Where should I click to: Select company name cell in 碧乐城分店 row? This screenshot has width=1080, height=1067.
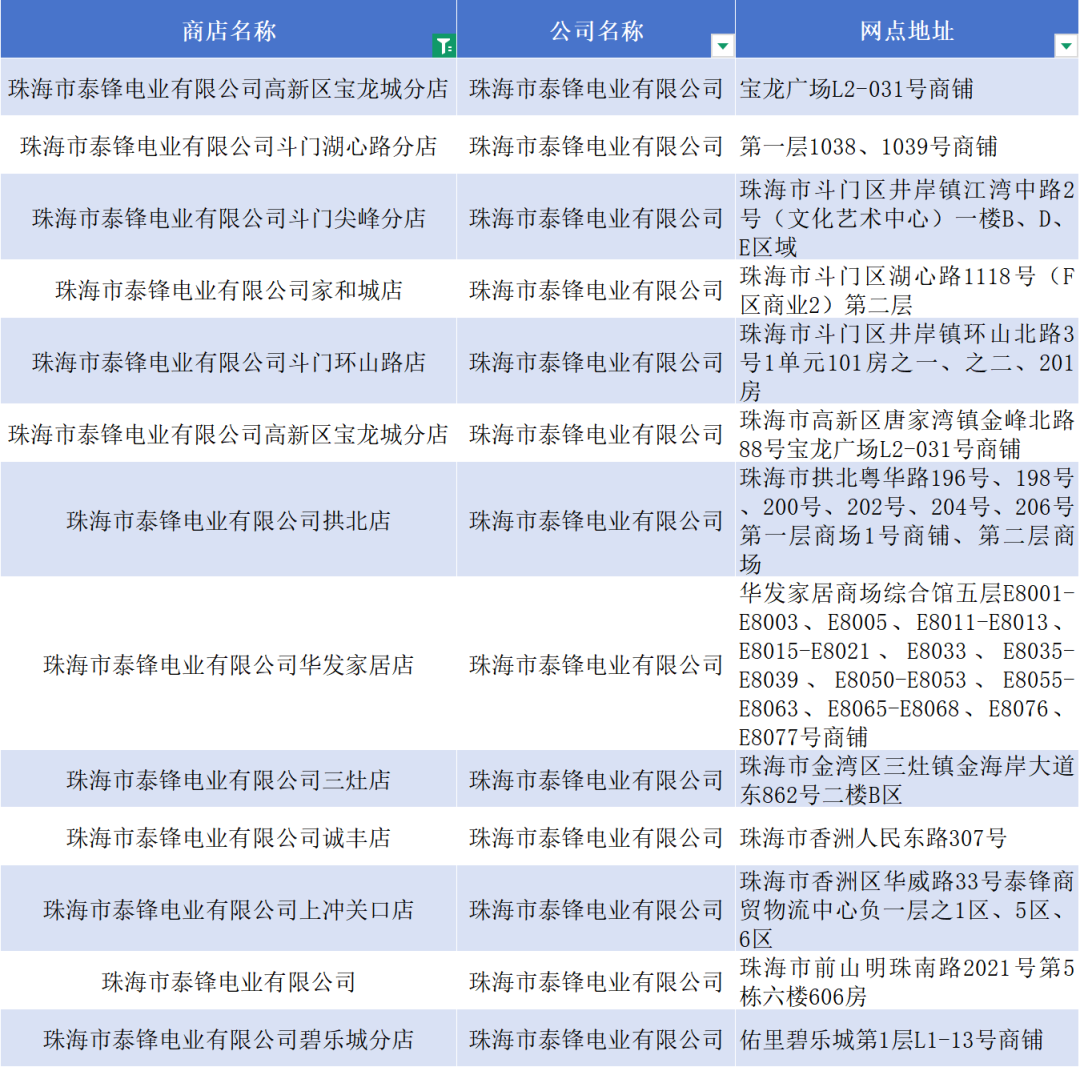coord(596,1039)
